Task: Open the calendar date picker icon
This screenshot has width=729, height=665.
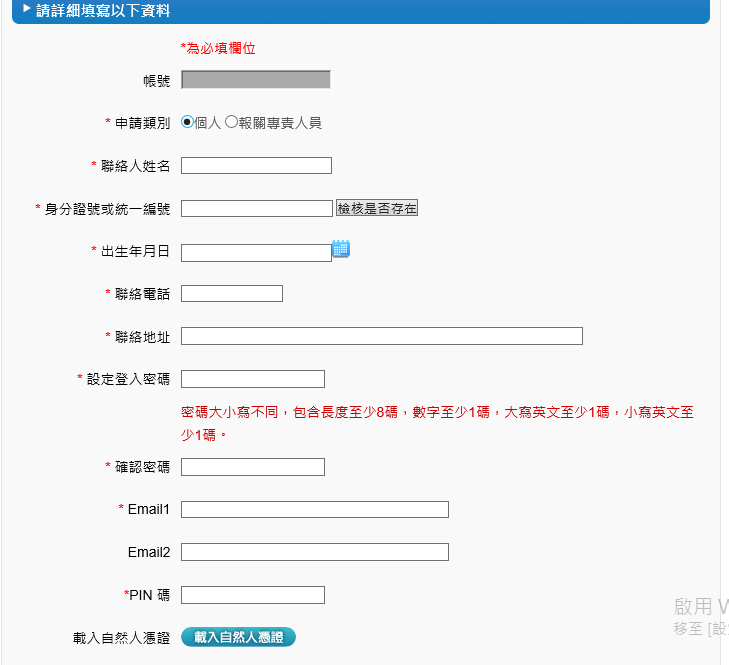Action: pyautogui.click(x=341, y=249)
